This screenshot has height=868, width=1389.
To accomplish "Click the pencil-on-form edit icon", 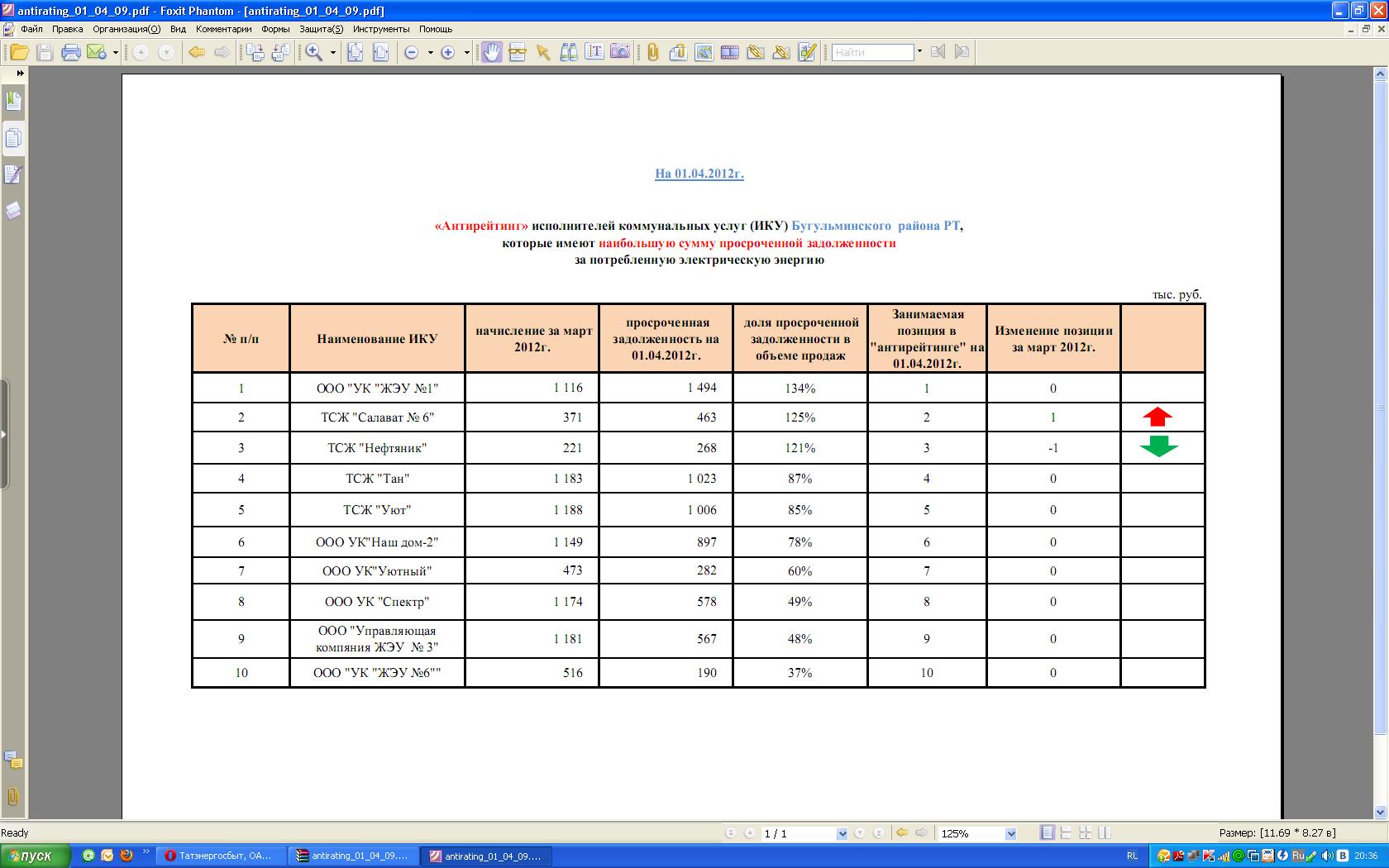I will point(808,53).
